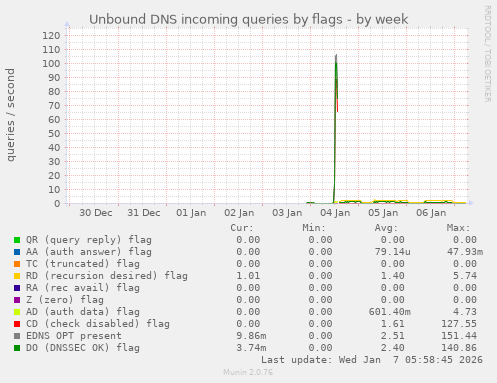Click the 50 y-axis tick label
The image size is (497, 383).
pos(54,134)
